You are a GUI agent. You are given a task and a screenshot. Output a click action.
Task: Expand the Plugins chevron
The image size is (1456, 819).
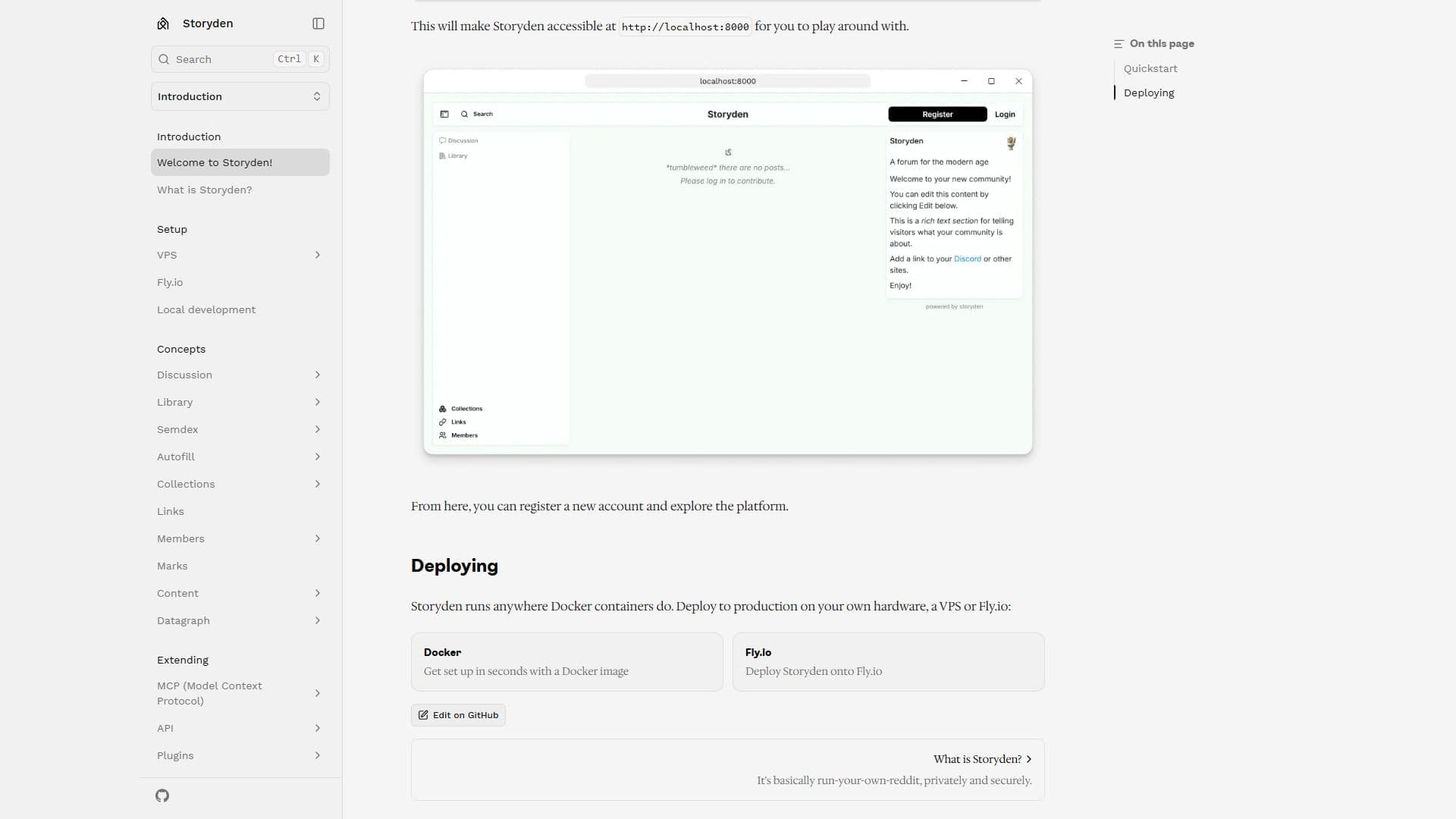[317, 755]
